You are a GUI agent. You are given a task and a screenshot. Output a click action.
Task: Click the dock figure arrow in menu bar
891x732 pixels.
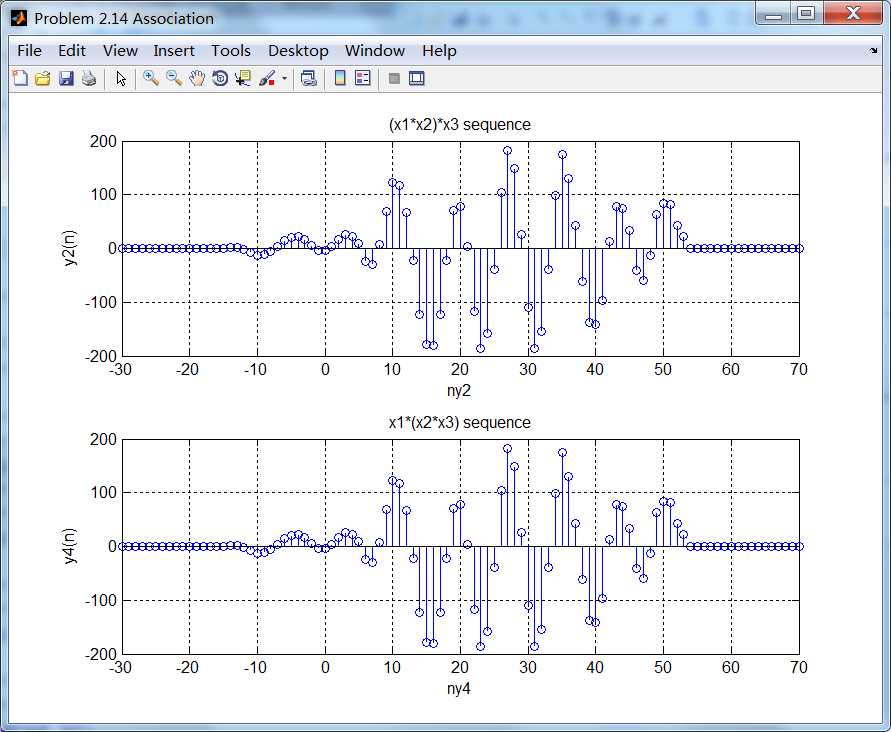873,51
